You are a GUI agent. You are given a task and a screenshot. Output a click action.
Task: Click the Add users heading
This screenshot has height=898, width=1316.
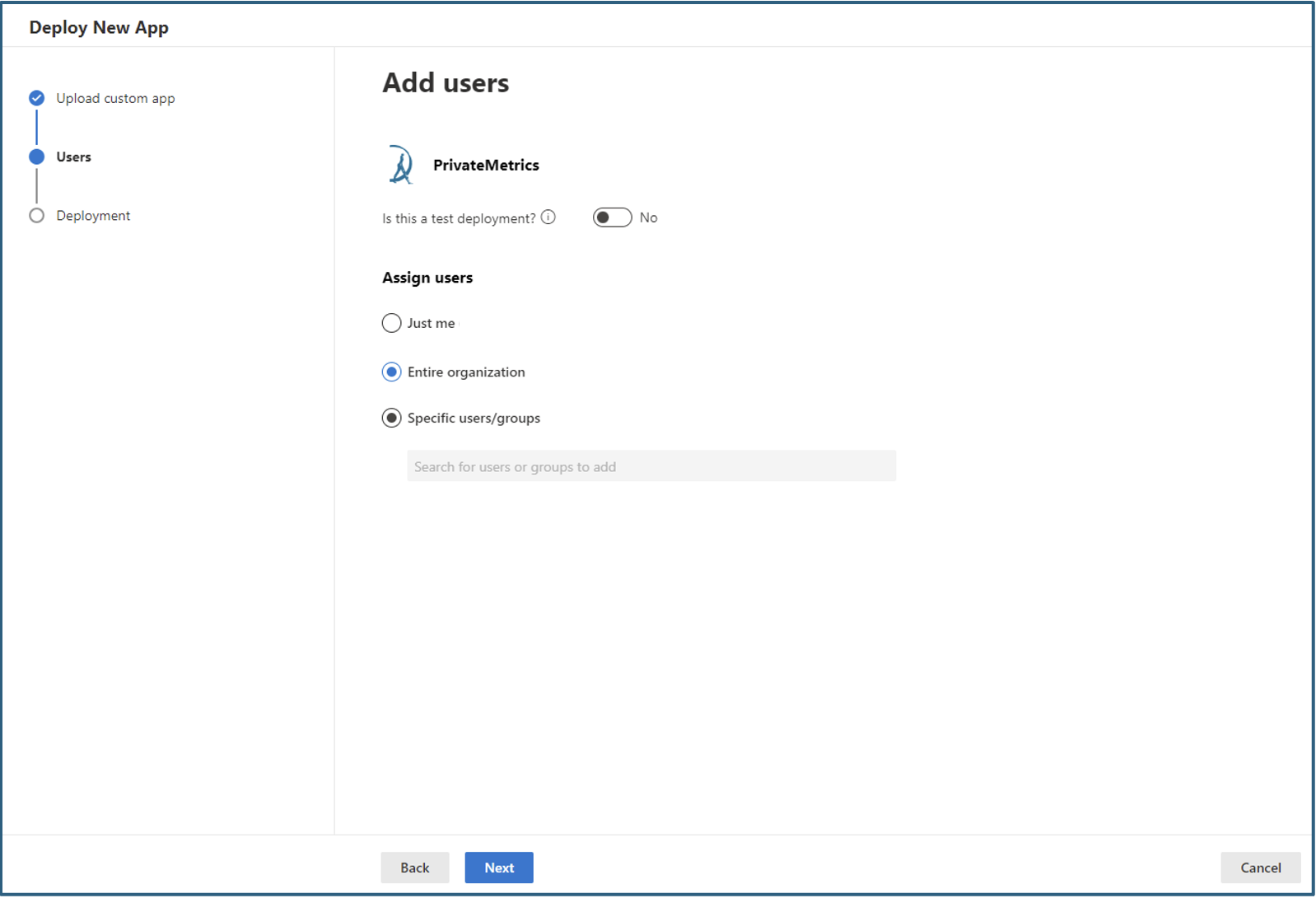pos(446,83)
